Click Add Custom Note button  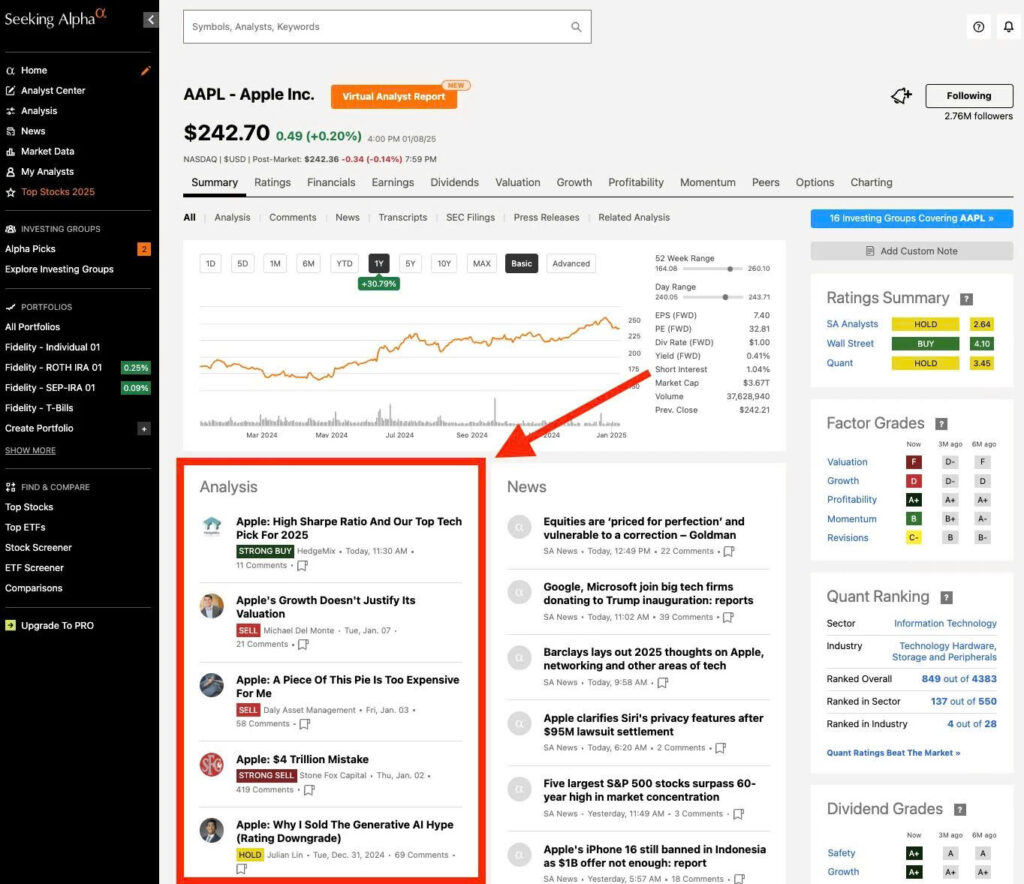[912, 251]
